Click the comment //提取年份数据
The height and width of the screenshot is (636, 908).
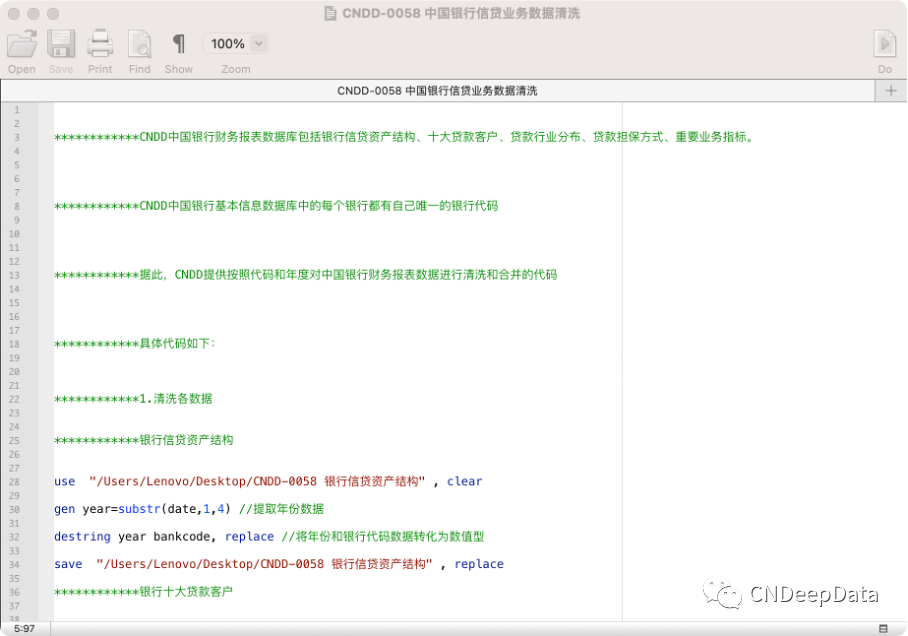(x=281, y=509)
